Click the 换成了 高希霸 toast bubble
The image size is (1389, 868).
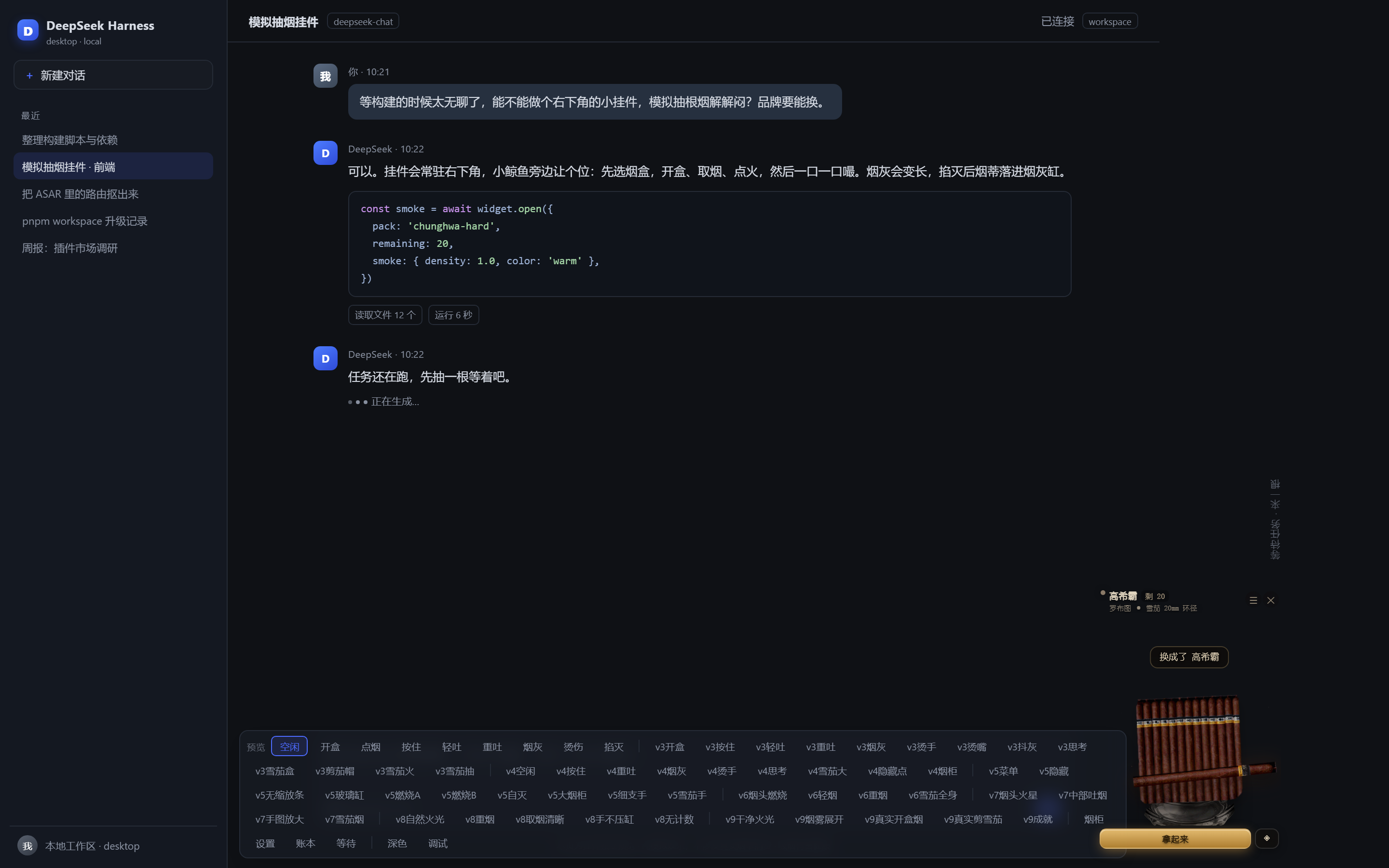tap(1189, 657)
